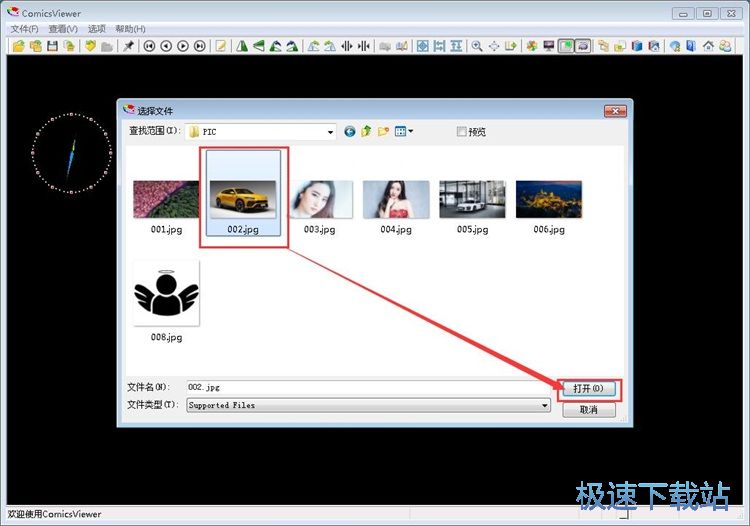
Task: Click the export arrow toolbar icon
Action: (x=511, y=46)
